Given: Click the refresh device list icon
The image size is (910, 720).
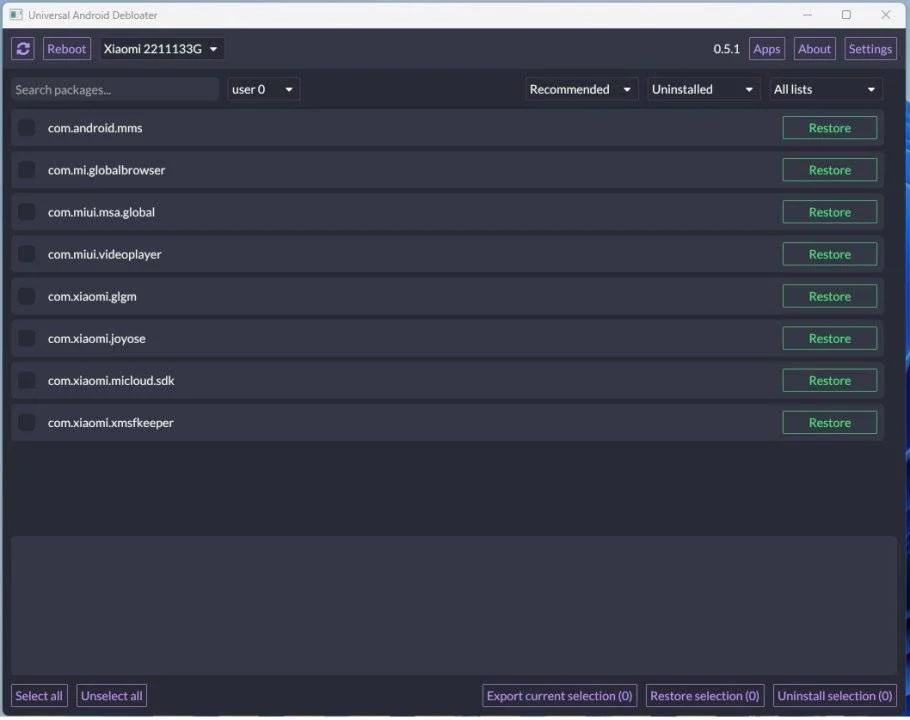Looking at the screenshot, I should tap(23, 49).
